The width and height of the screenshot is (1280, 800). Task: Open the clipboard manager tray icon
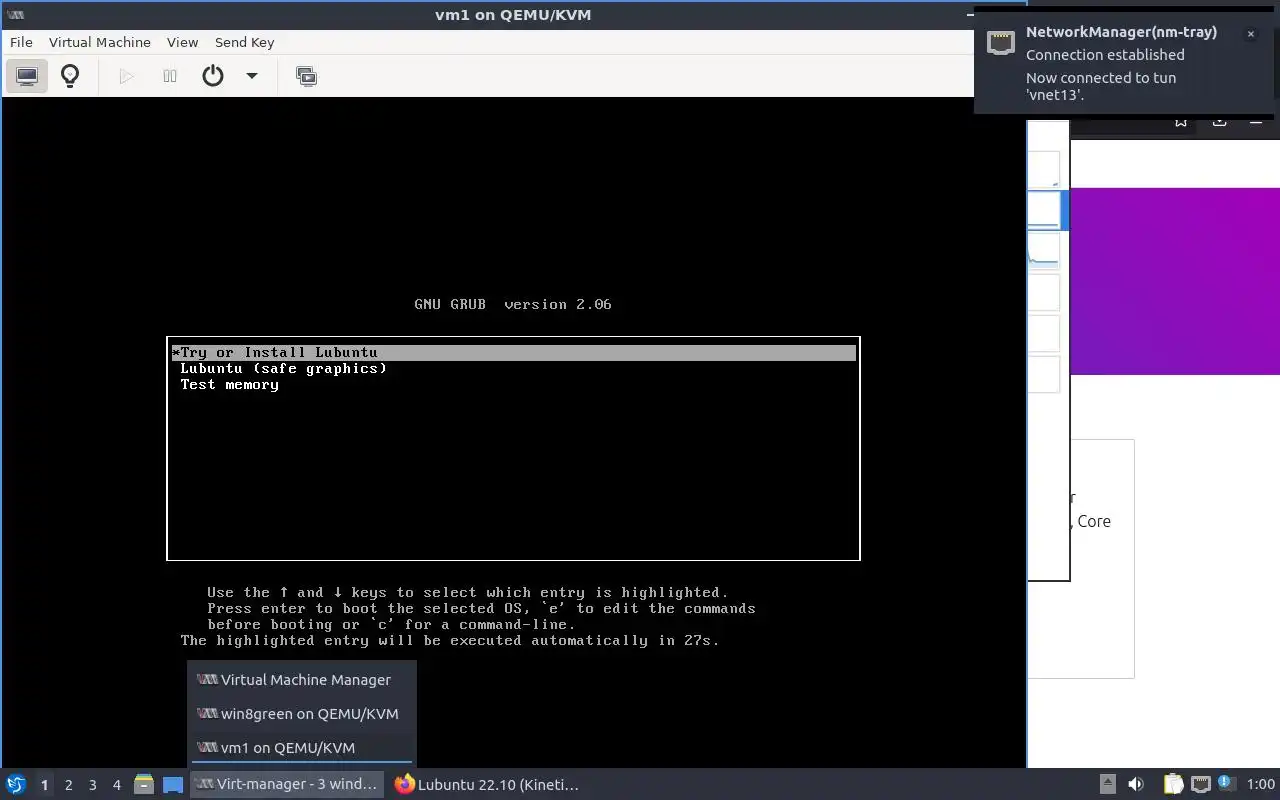[x=1173, y=785]
